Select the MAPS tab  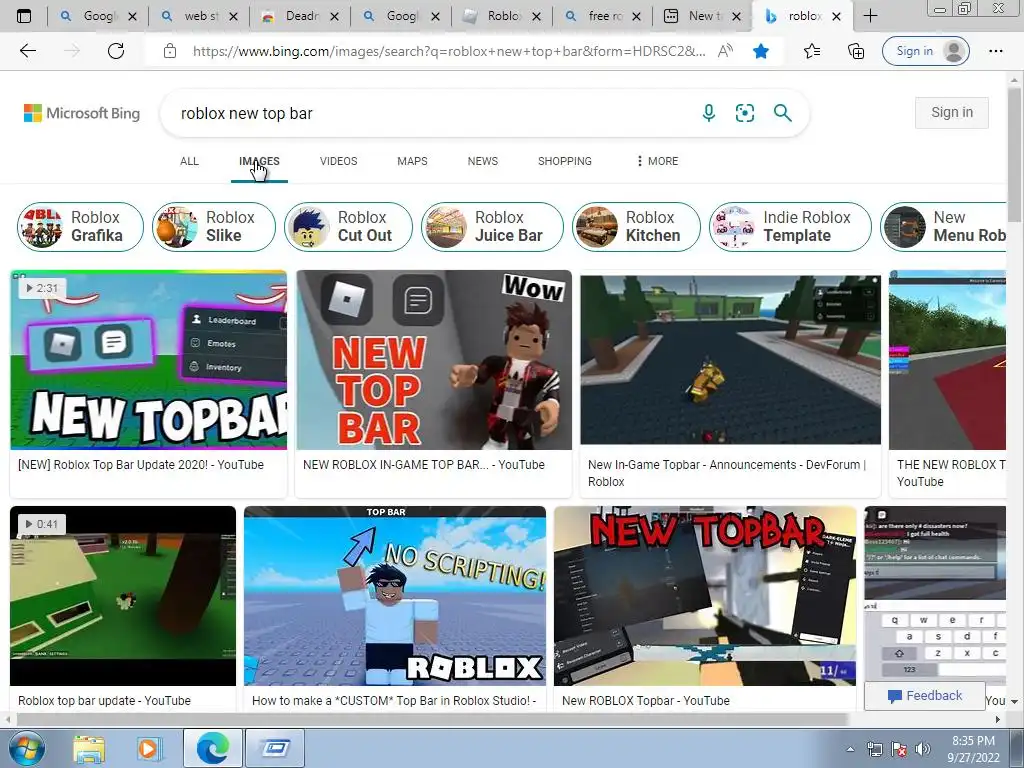(412, 161)
